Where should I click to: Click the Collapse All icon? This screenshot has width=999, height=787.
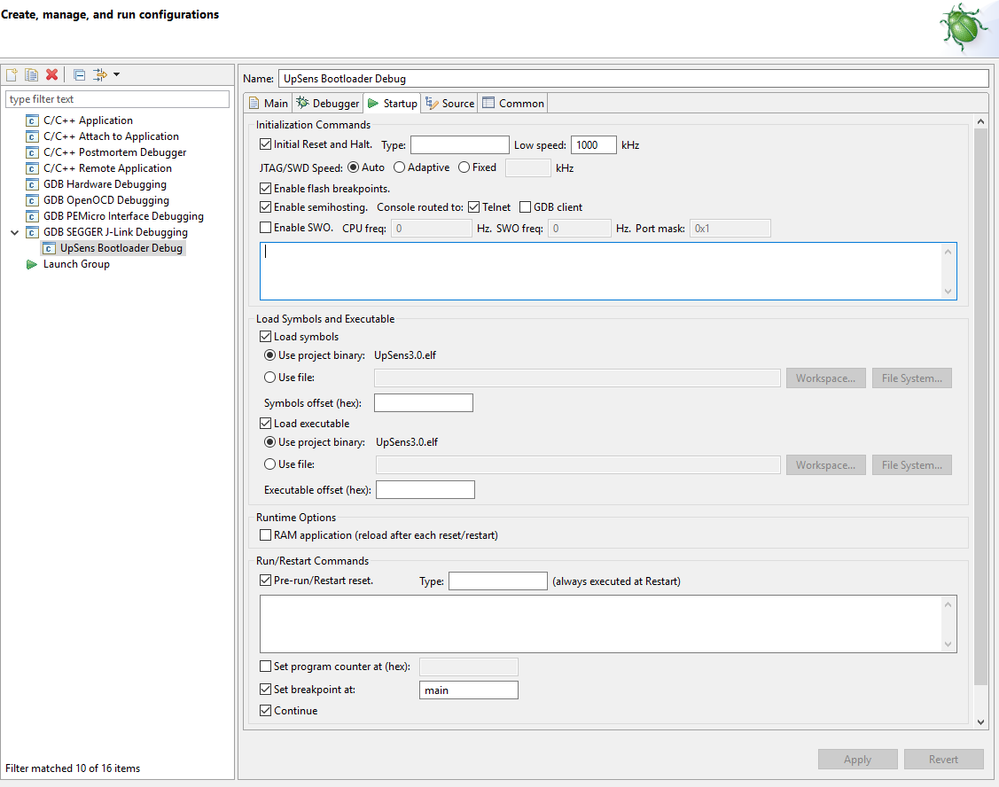point(79,75)
